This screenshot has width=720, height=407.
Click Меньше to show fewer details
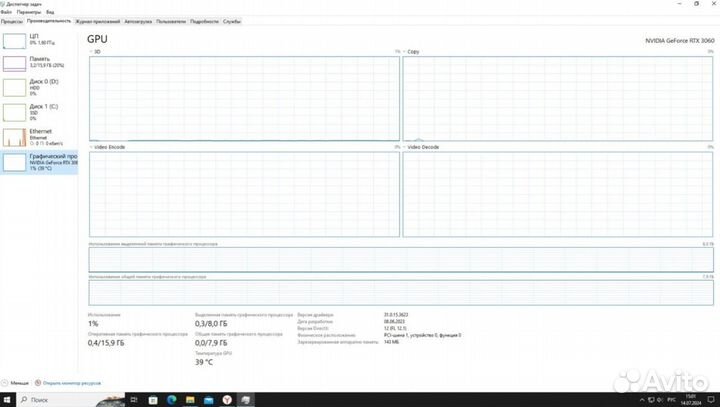coord(15,383)
